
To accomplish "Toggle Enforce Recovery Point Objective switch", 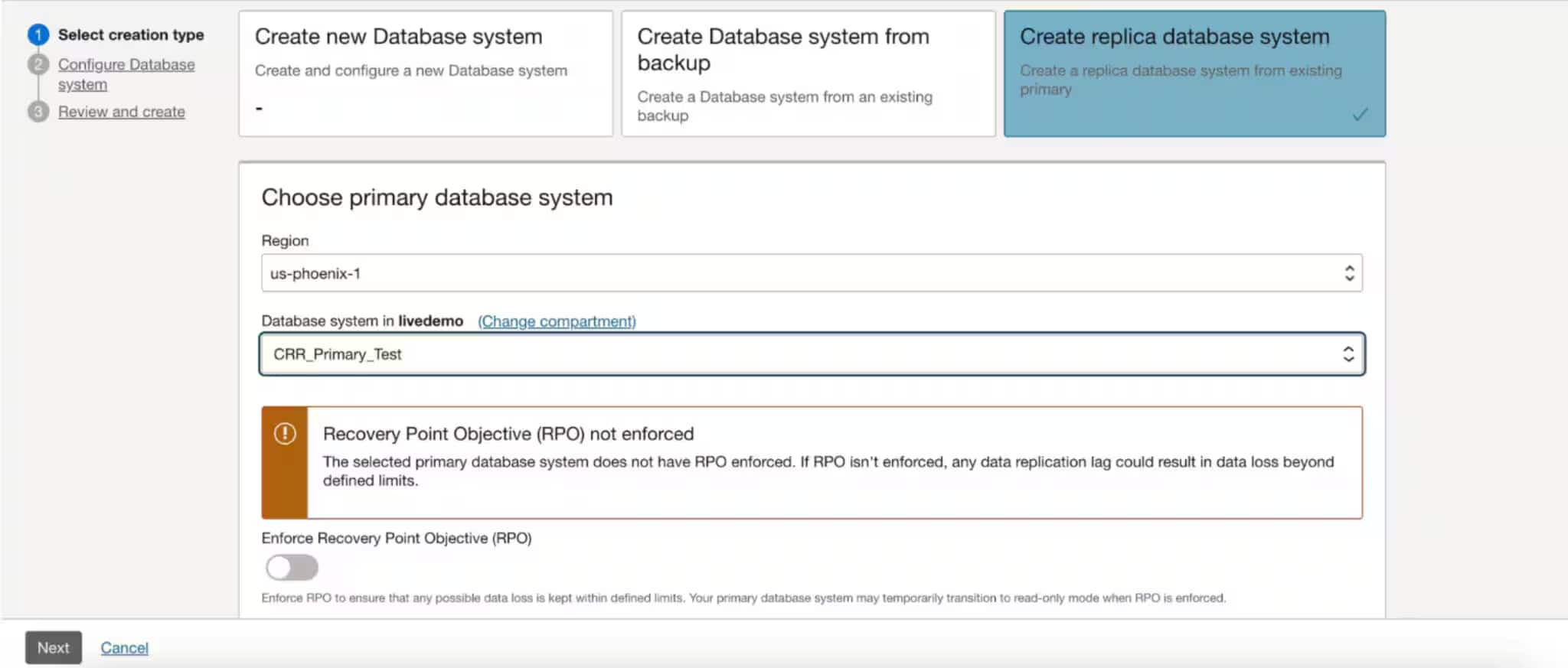I will point(292,568).
